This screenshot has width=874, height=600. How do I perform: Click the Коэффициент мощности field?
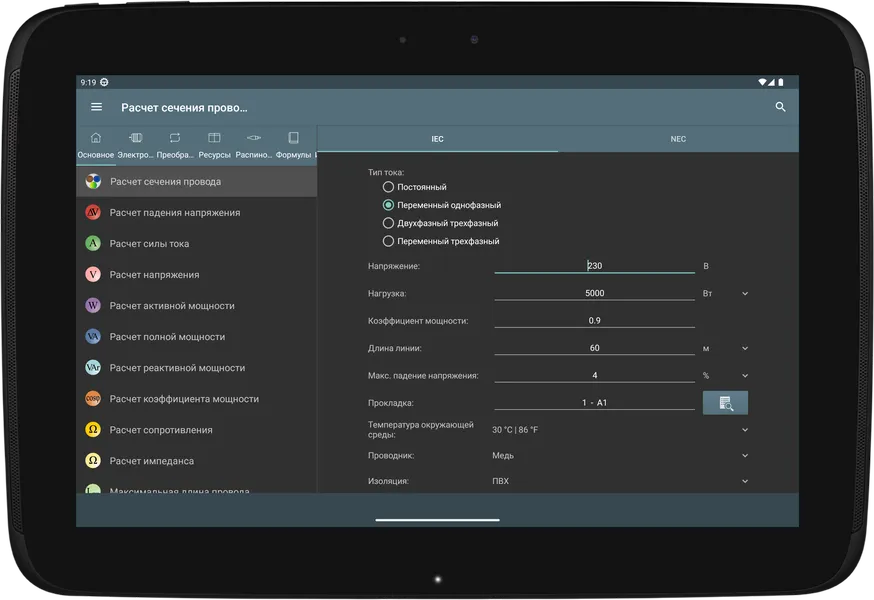point(594,320)
